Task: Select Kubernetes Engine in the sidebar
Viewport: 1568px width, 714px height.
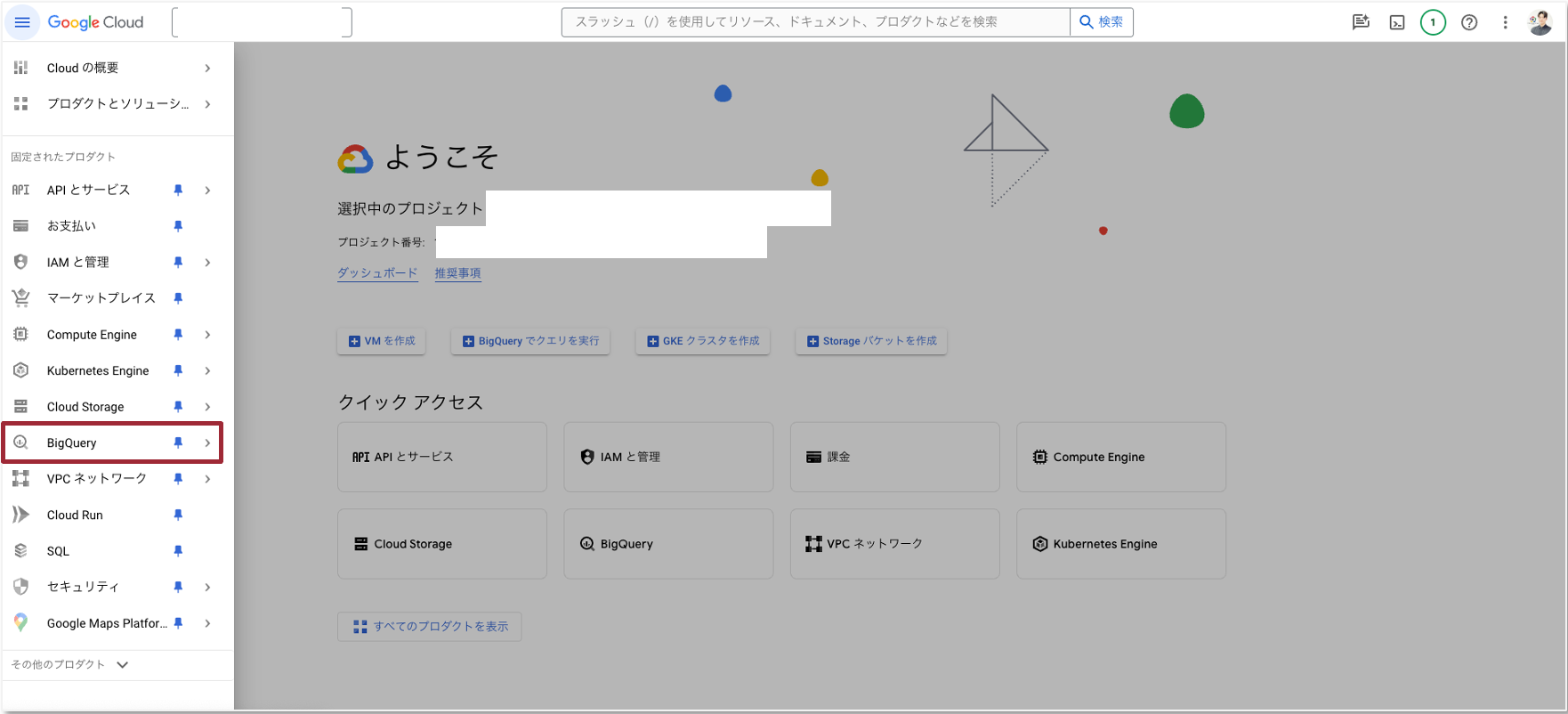Action: point(98,370)
